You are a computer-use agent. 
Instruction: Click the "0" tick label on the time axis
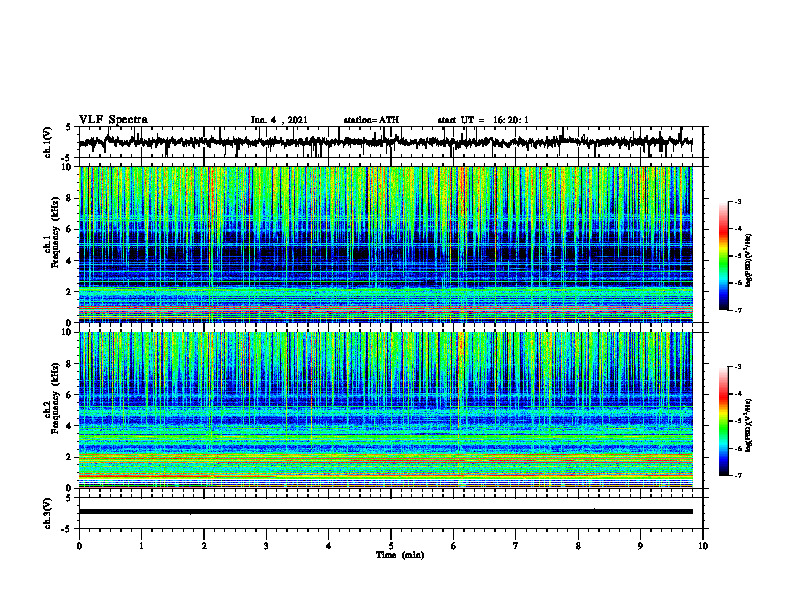79,546
